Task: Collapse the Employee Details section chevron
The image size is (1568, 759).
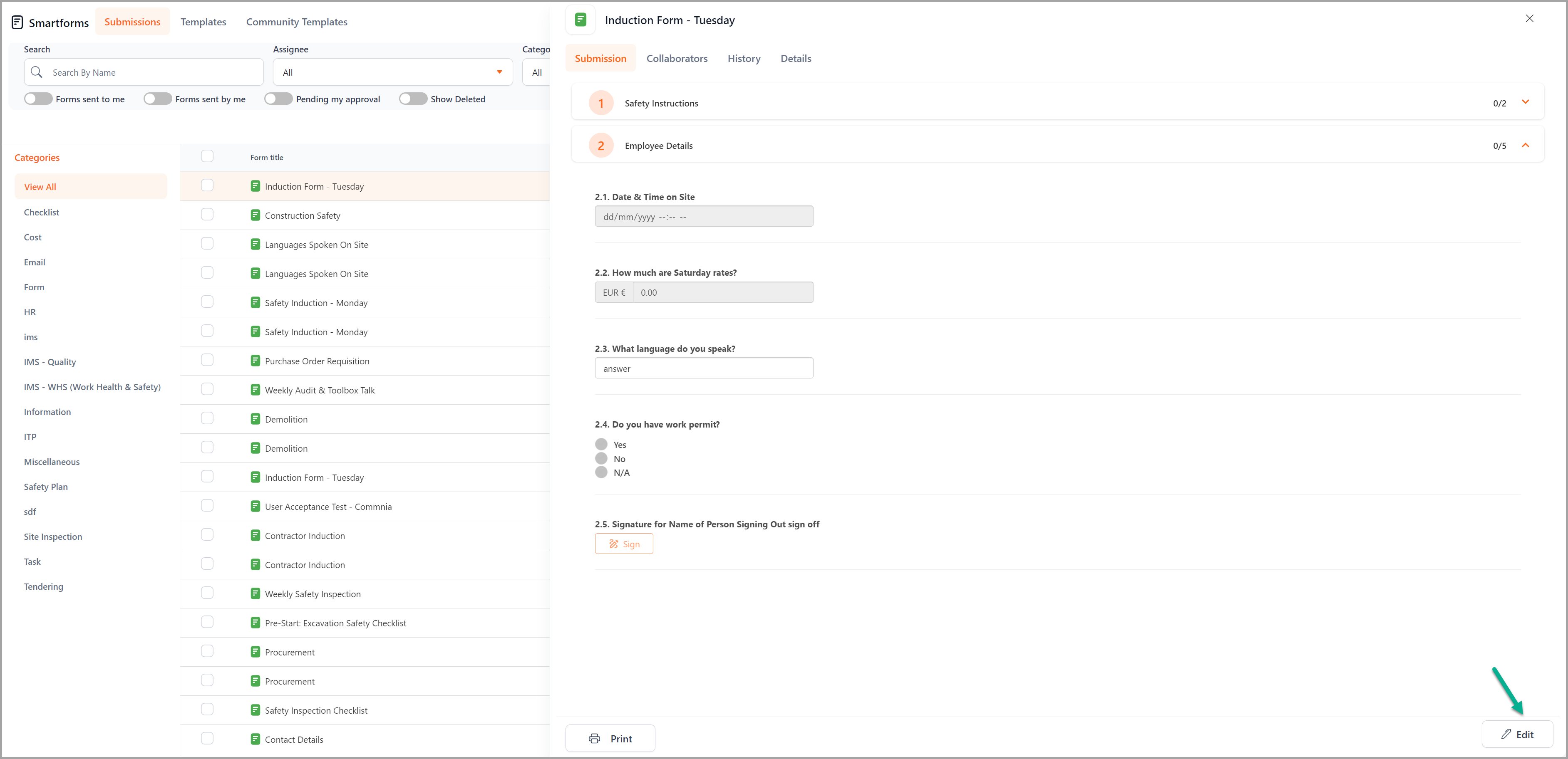Action: coord(1526,145)
